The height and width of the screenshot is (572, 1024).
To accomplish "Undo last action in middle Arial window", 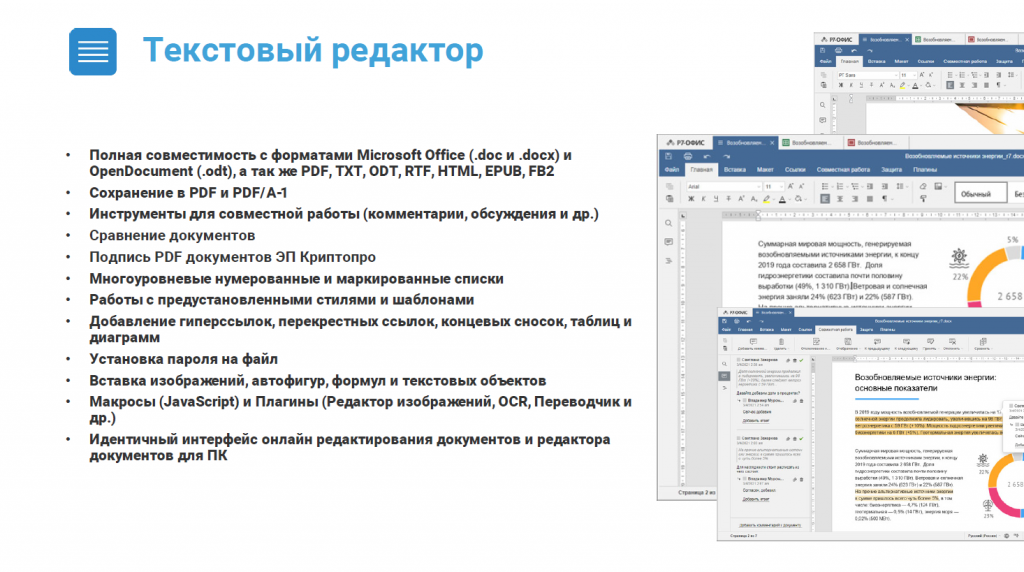I will [x=707, y=157].
